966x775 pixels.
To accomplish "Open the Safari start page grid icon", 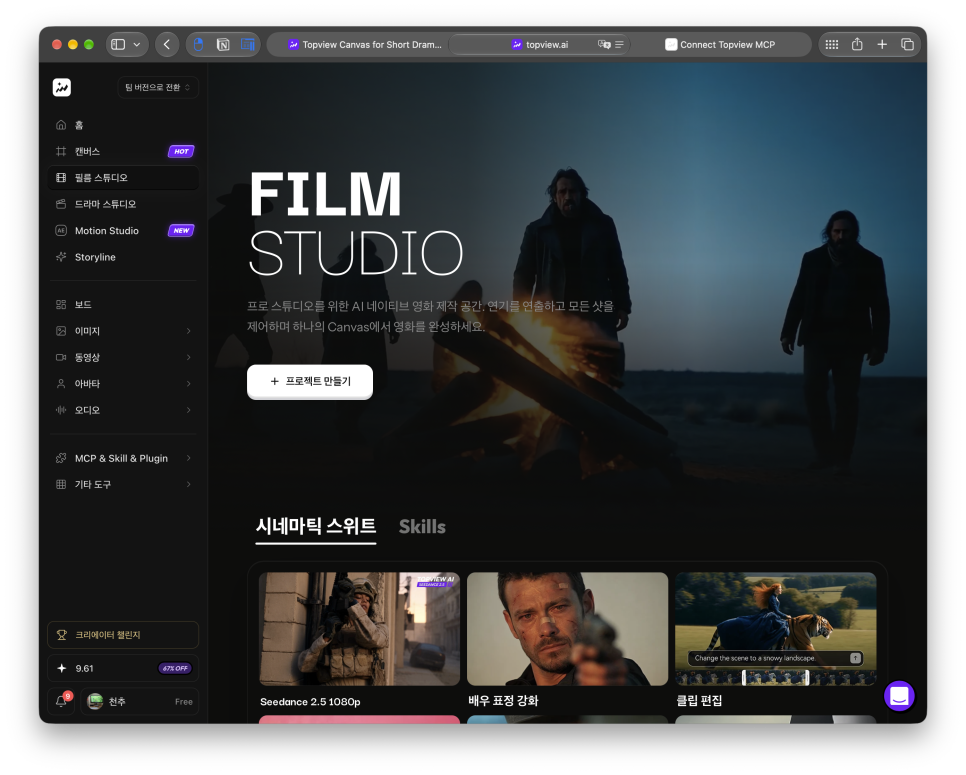I will (x=832, y=44).
